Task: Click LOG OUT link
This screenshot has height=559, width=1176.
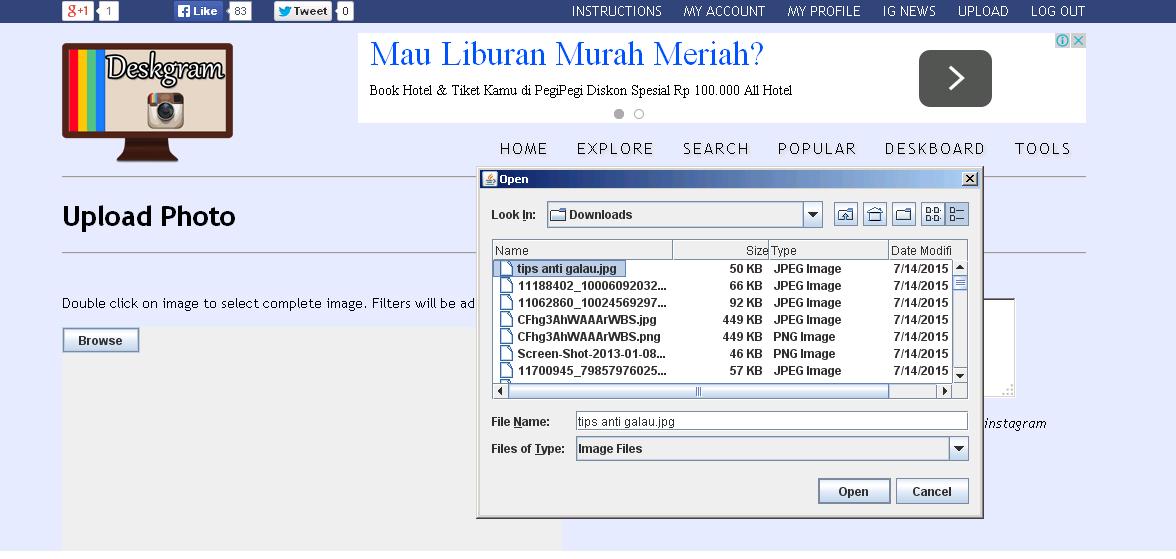Action: point(1058,11)
